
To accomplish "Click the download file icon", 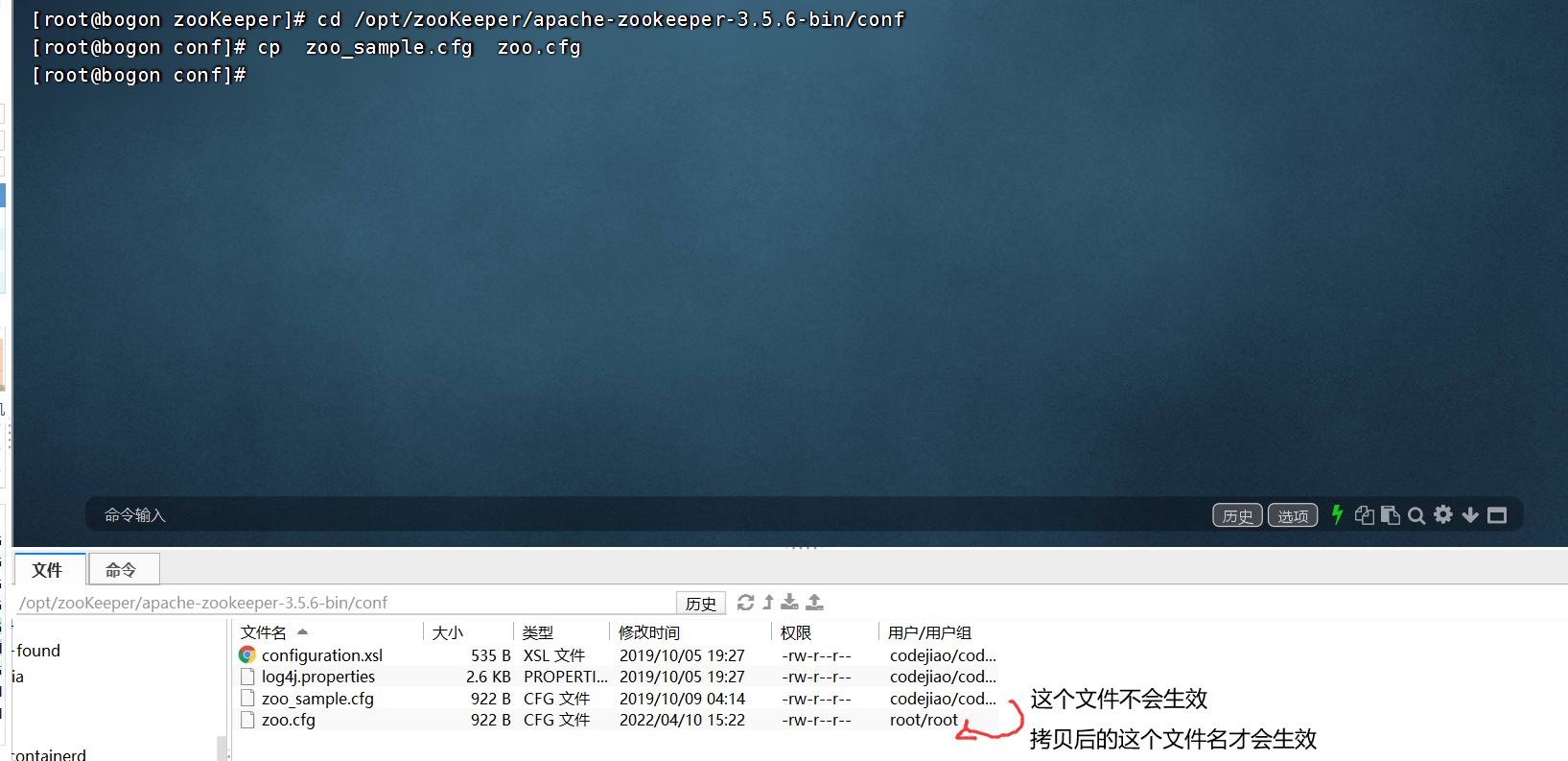I will pyautogui.click(x=789, y=603).
